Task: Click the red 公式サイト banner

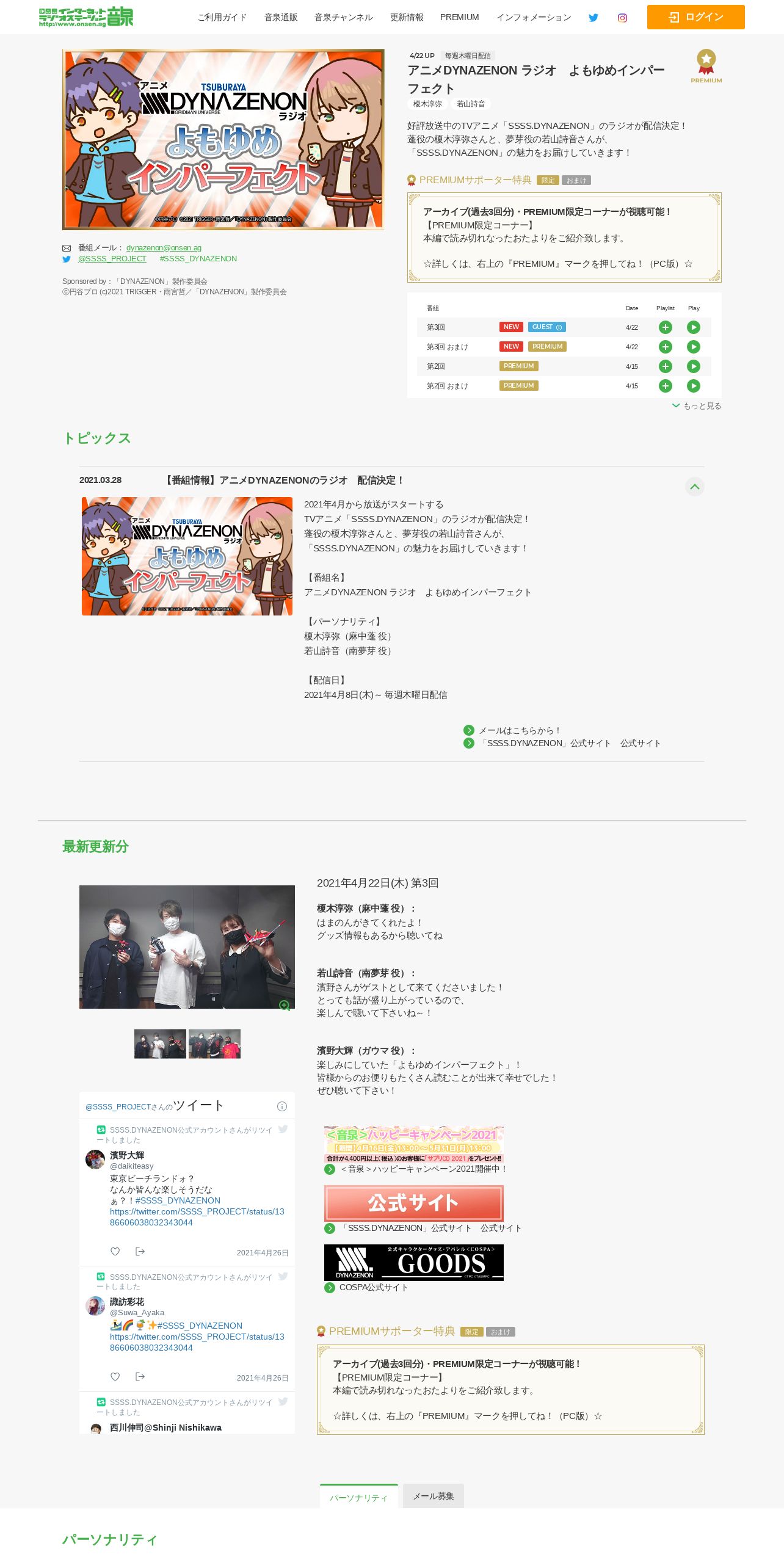Action: coord(414,1203)
